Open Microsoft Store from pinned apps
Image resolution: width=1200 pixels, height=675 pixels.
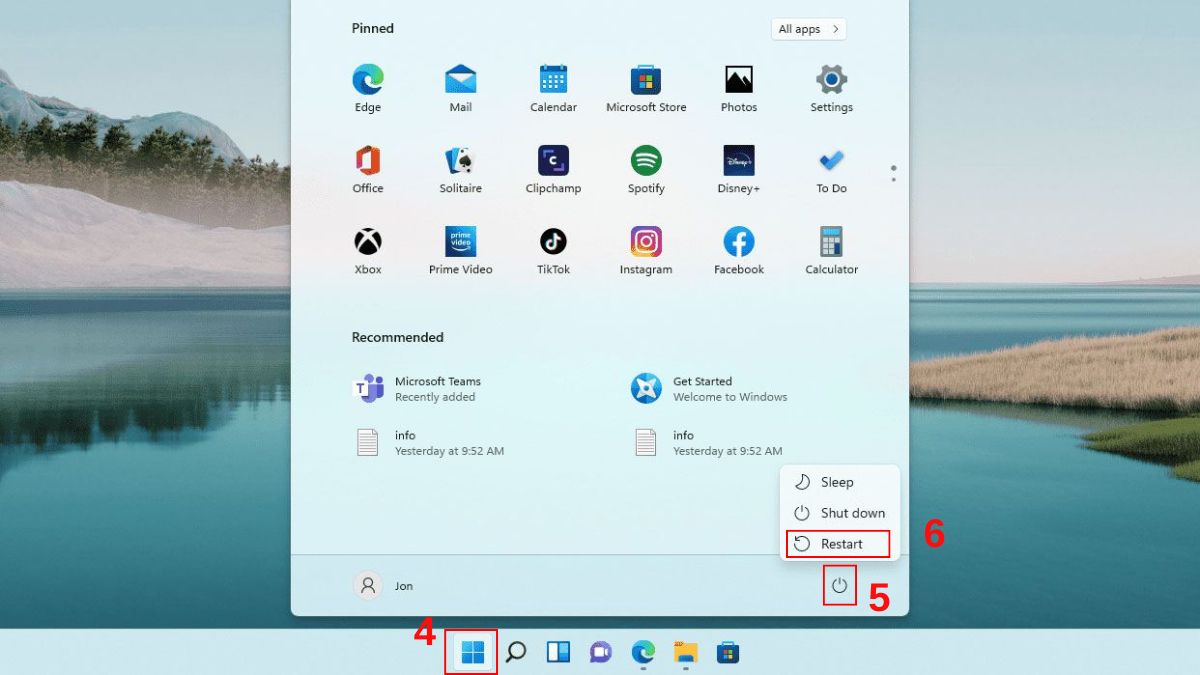(646, 88)
